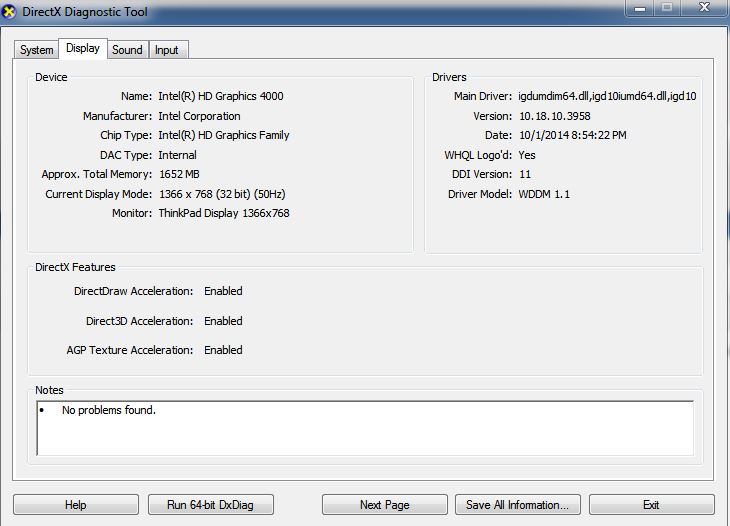The height and width of the screenshot is (526, 730).
Task: Select the 'No problems found.' note
Action: pos(109,410)
